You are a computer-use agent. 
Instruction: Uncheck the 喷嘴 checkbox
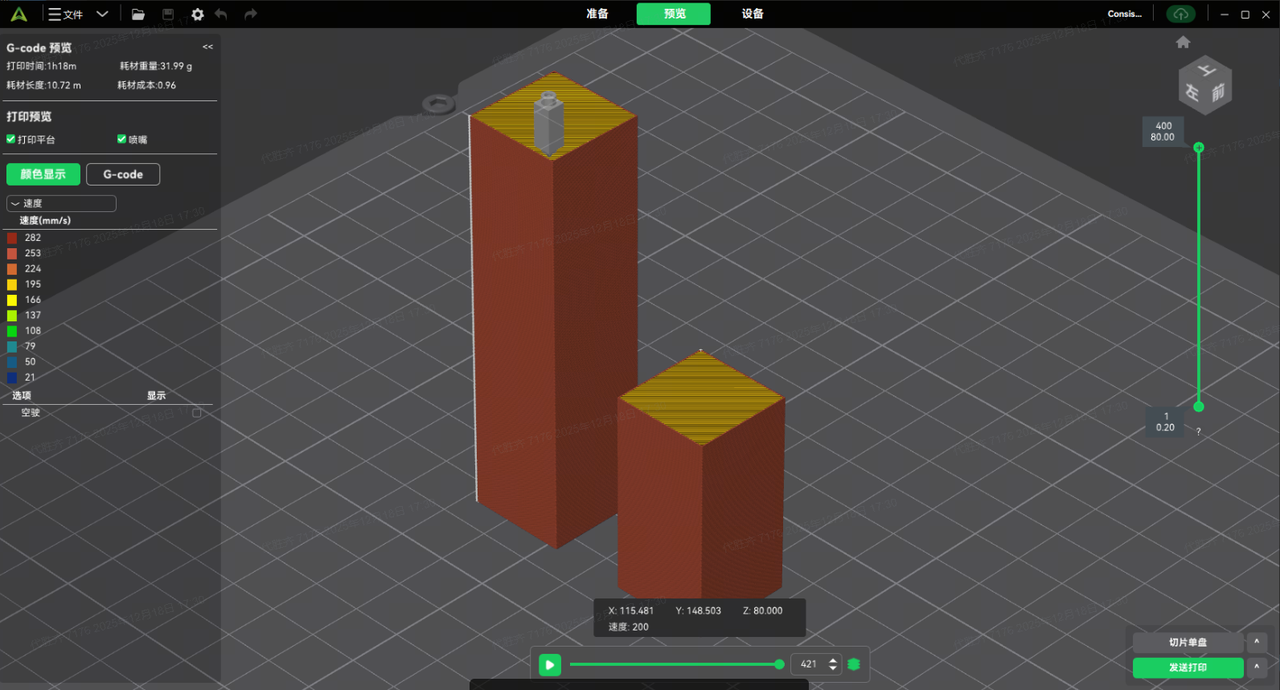tap(122, 139)
